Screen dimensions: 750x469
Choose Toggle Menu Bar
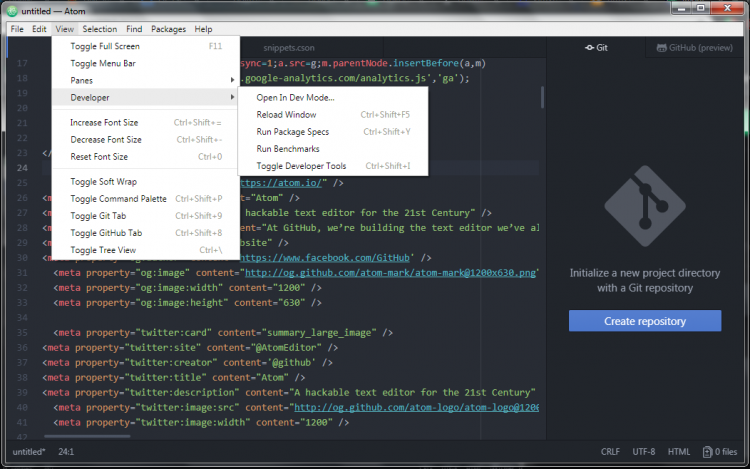pos(145,64)
